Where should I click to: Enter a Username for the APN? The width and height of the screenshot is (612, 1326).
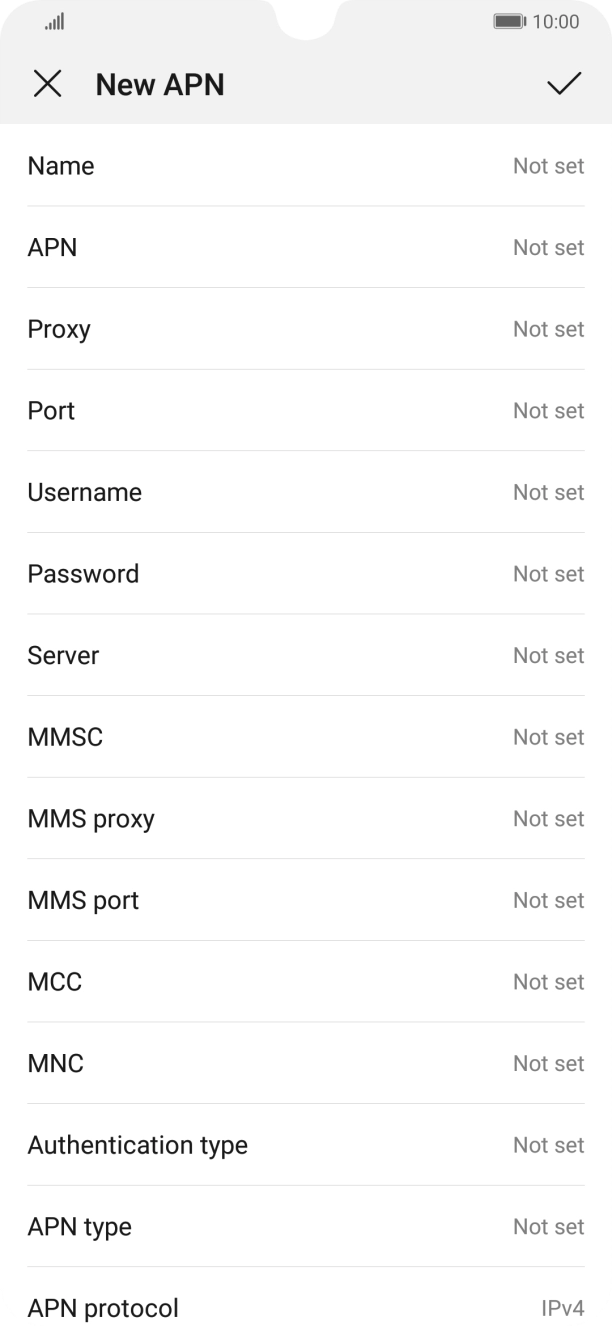tap(306, 492)
